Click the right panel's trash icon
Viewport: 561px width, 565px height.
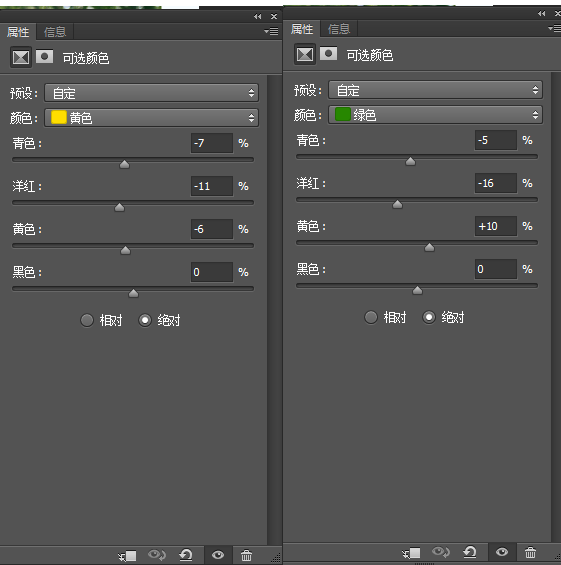coord(530,552)
